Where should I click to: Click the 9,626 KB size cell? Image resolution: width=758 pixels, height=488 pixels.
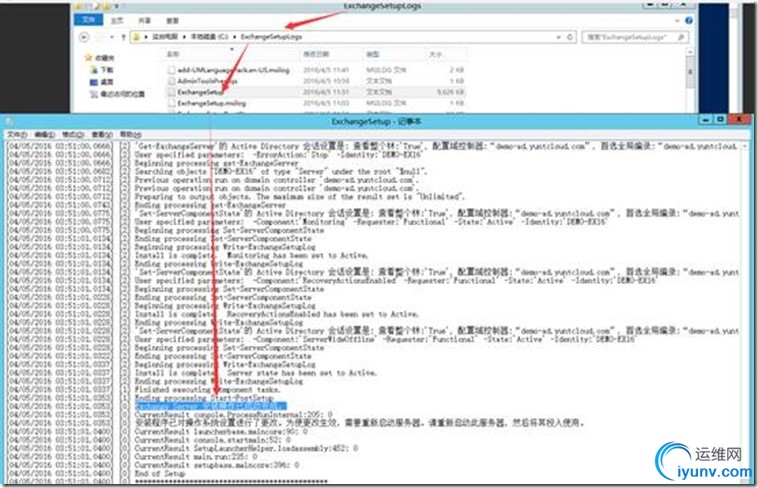(451, 92)
